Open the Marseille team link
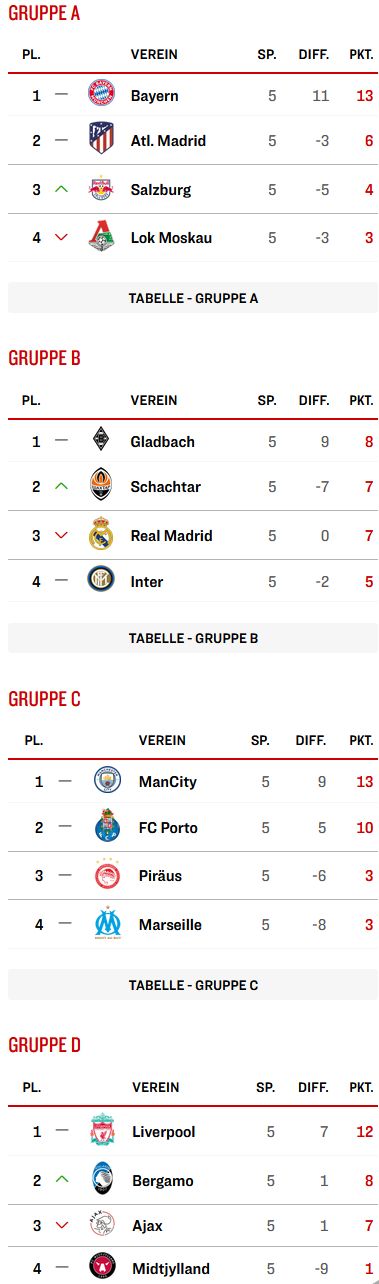Screen dimensions: 379x1284 click(170, 925)
